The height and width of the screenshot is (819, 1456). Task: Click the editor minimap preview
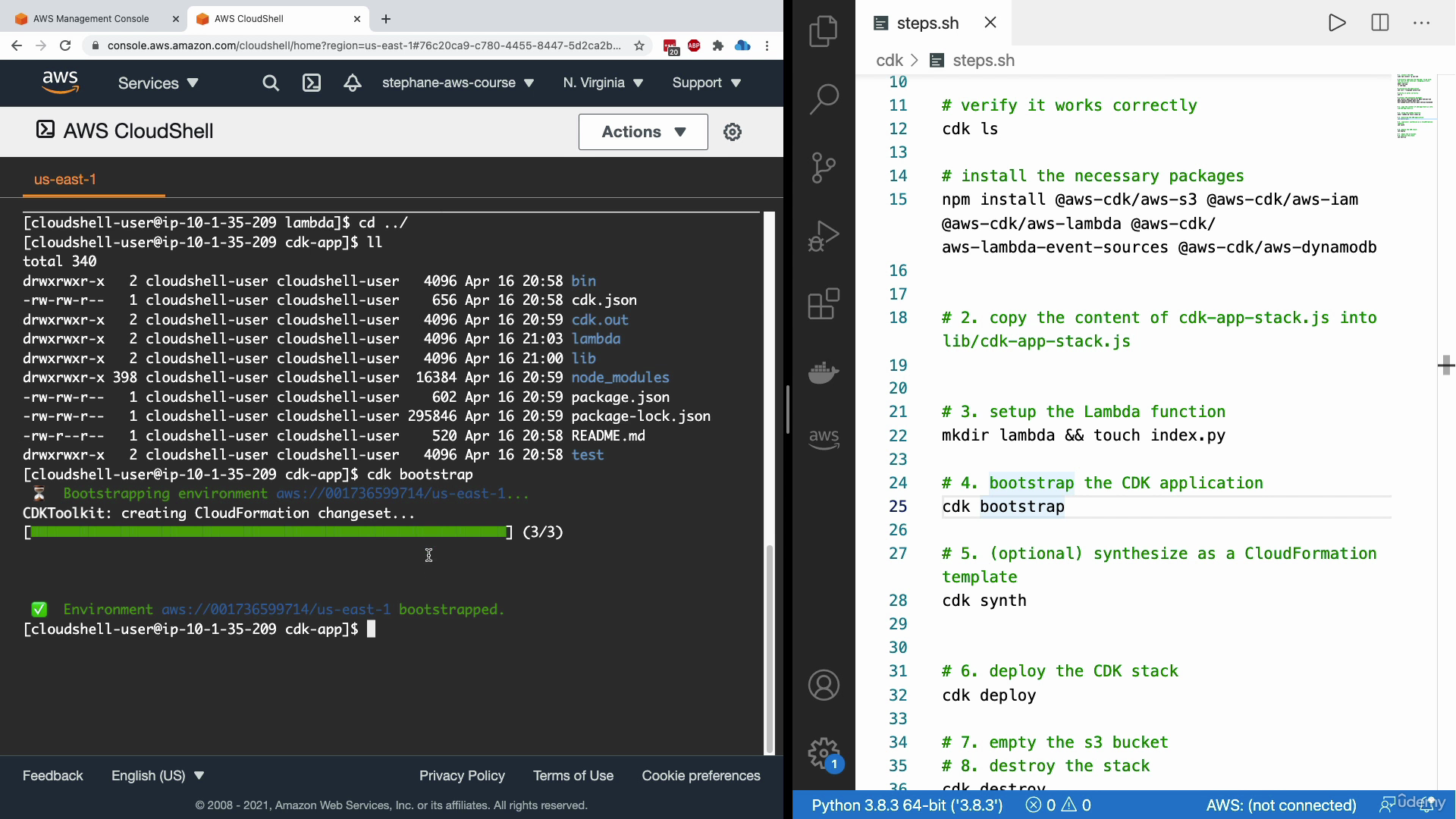pyautogui.click(x=1415, y=106)
